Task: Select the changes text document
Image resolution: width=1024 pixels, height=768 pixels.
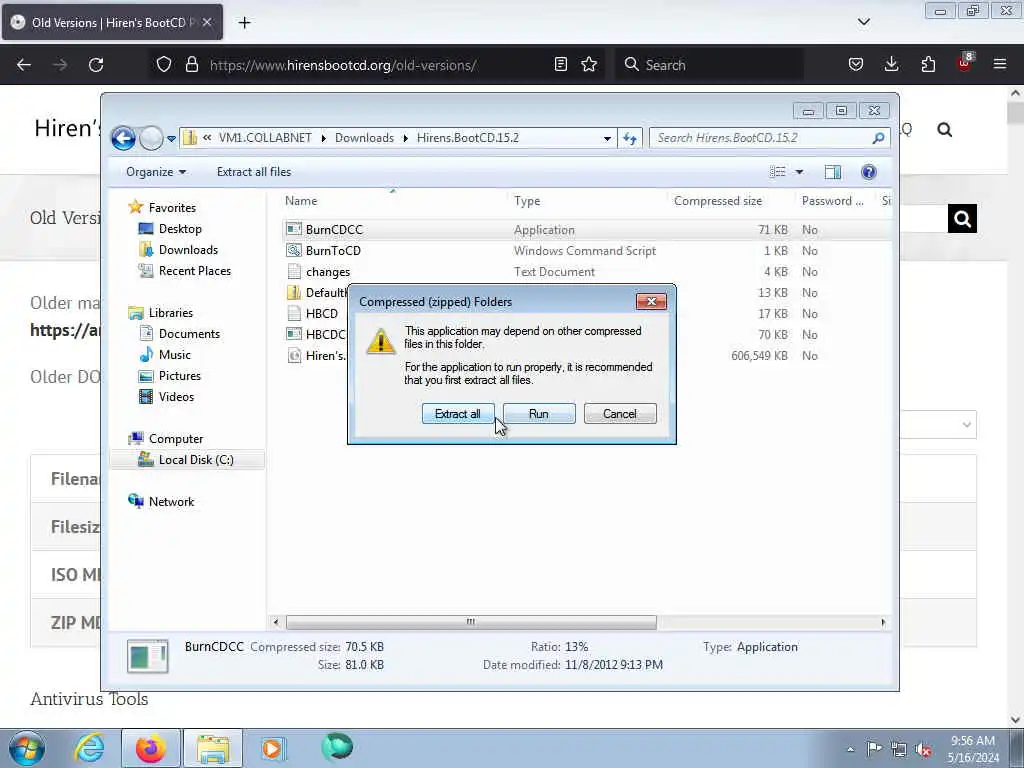Action: 585,272
